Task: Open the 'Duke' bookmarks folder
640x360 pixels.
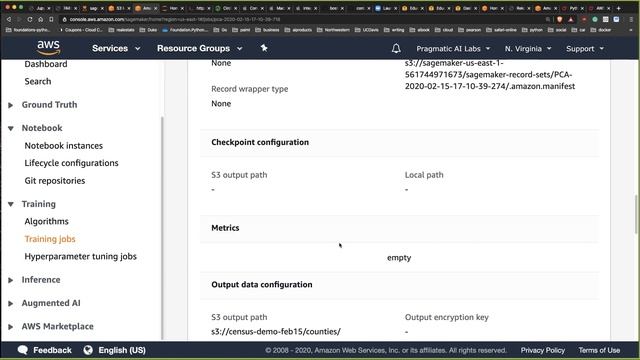Action: [148, 30]
